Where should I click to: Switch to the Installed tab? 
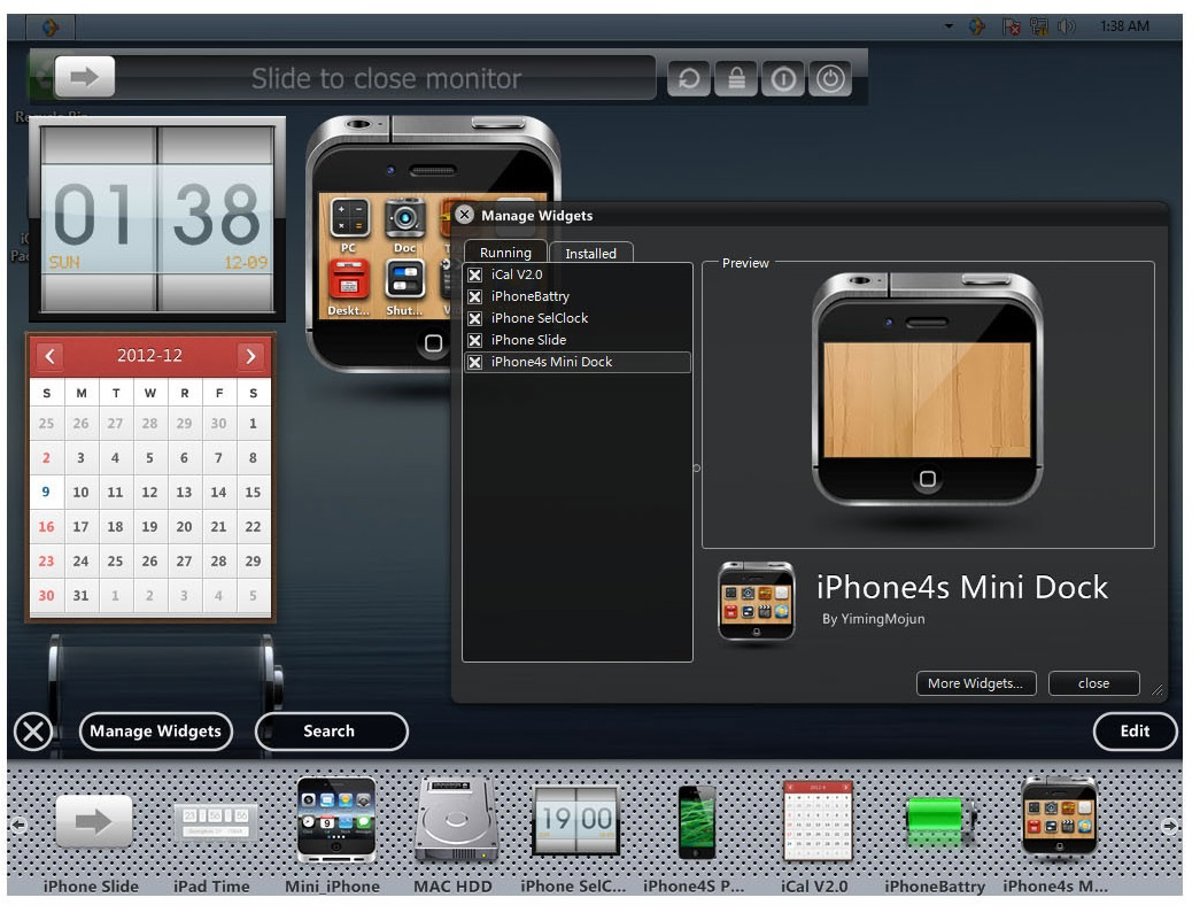[x=592, y=253]
